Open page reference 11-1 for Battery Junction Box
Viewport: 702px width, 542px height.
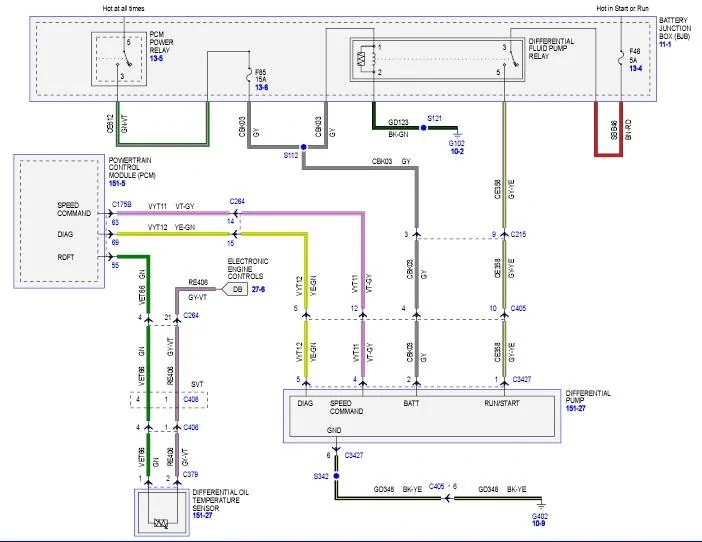pos(665,45)
